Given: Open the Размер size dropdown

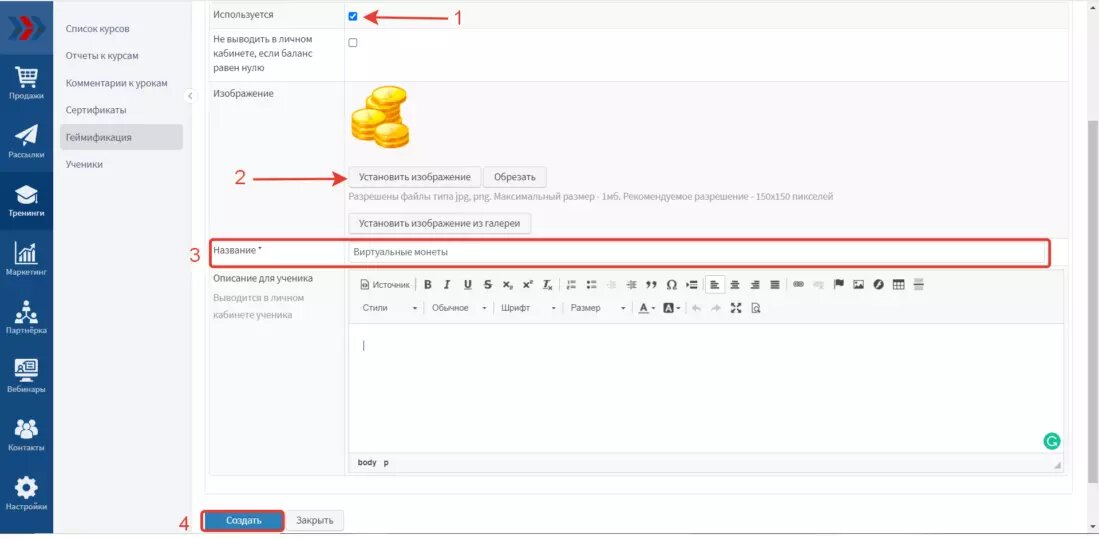Looking at the screenshot, I should click(x=596, y=308).
